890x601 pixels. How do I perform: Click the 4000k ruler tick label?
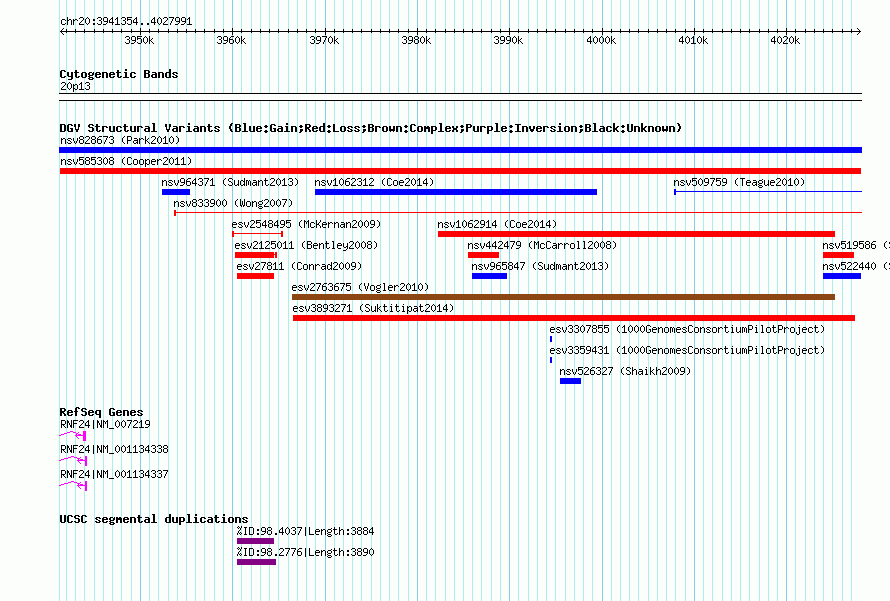[601, 40]
